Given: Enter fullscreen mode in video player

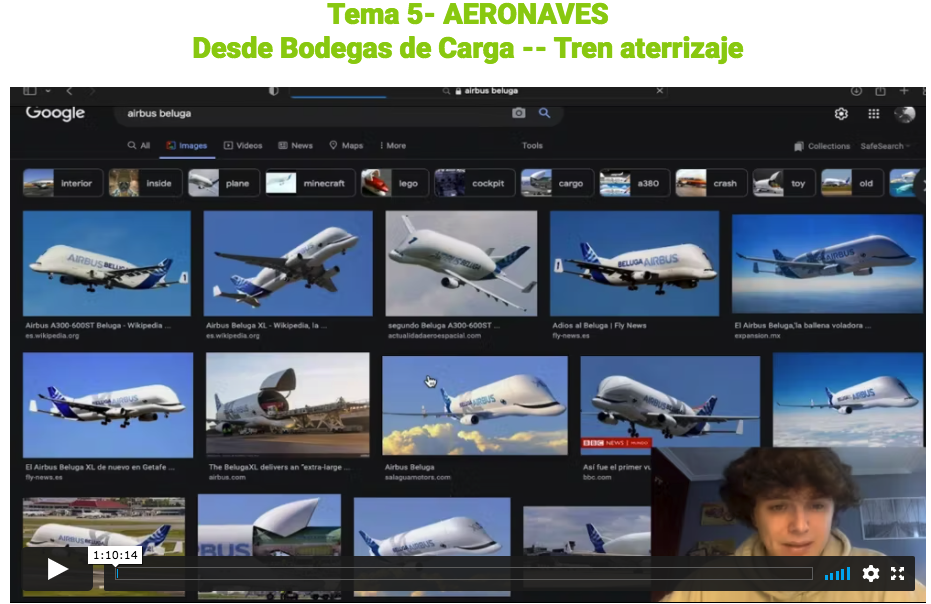Looking at the screenshot, I should (897, 573).
